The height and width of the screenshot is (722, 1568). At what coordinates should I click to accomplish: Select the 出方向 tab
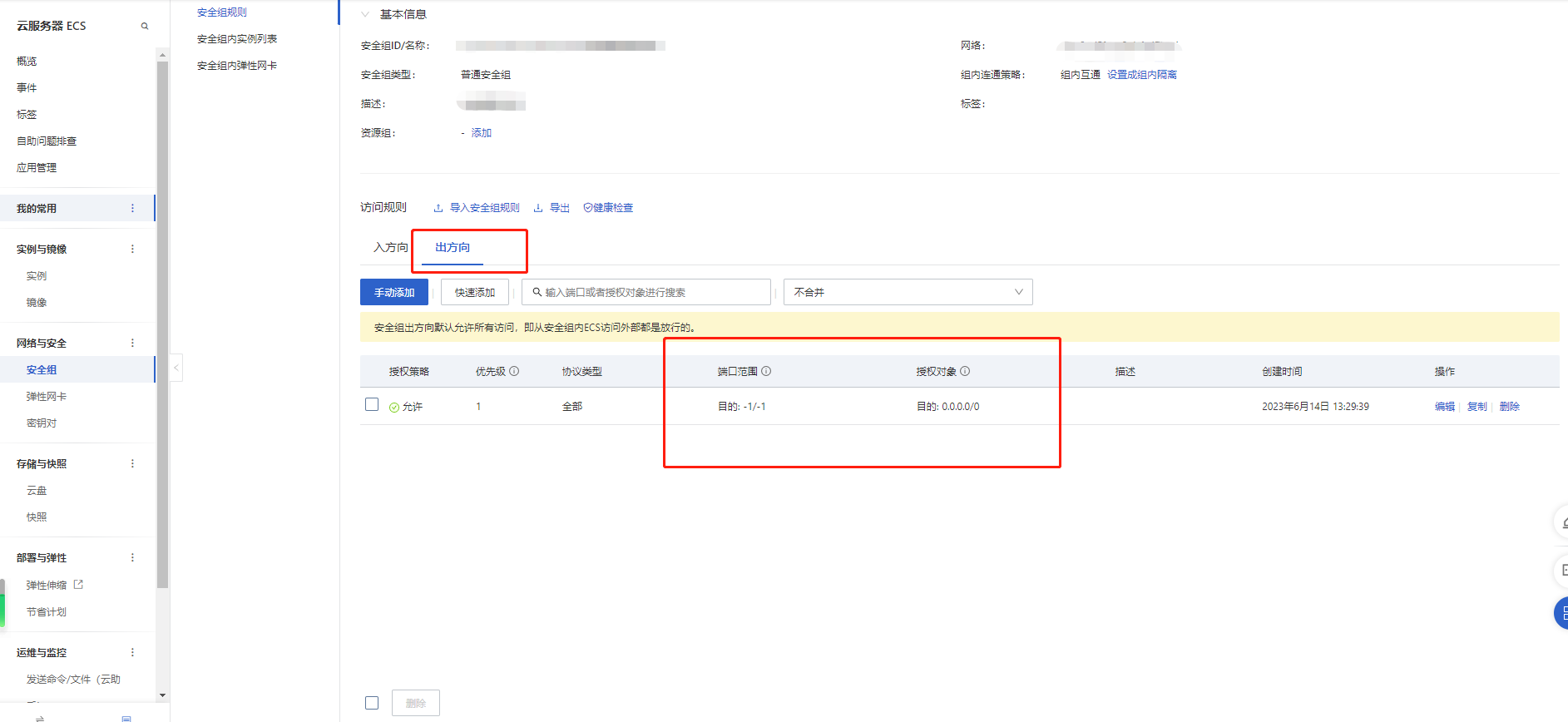[453, 247]
